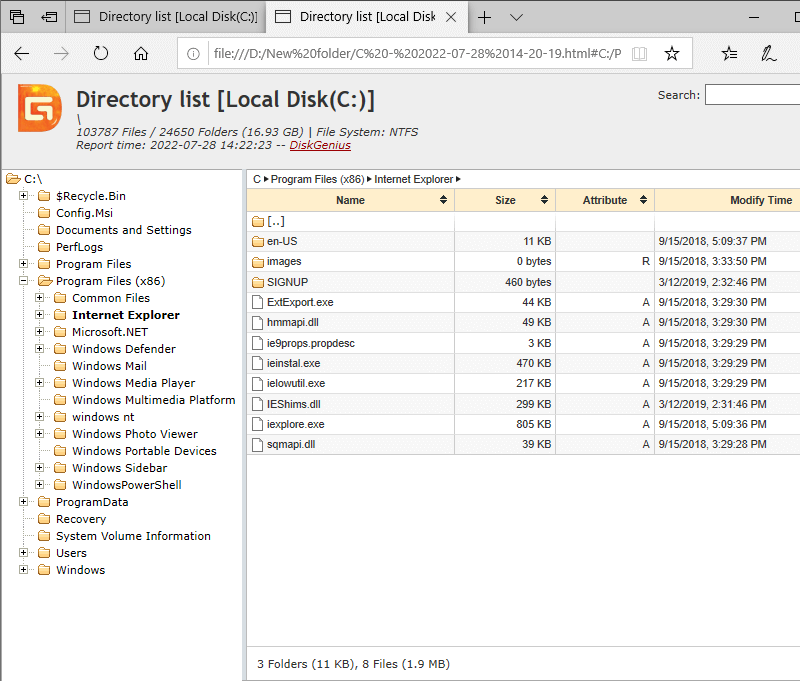
Task: Show tab previews chevron
Action: [x=516, y=17]
